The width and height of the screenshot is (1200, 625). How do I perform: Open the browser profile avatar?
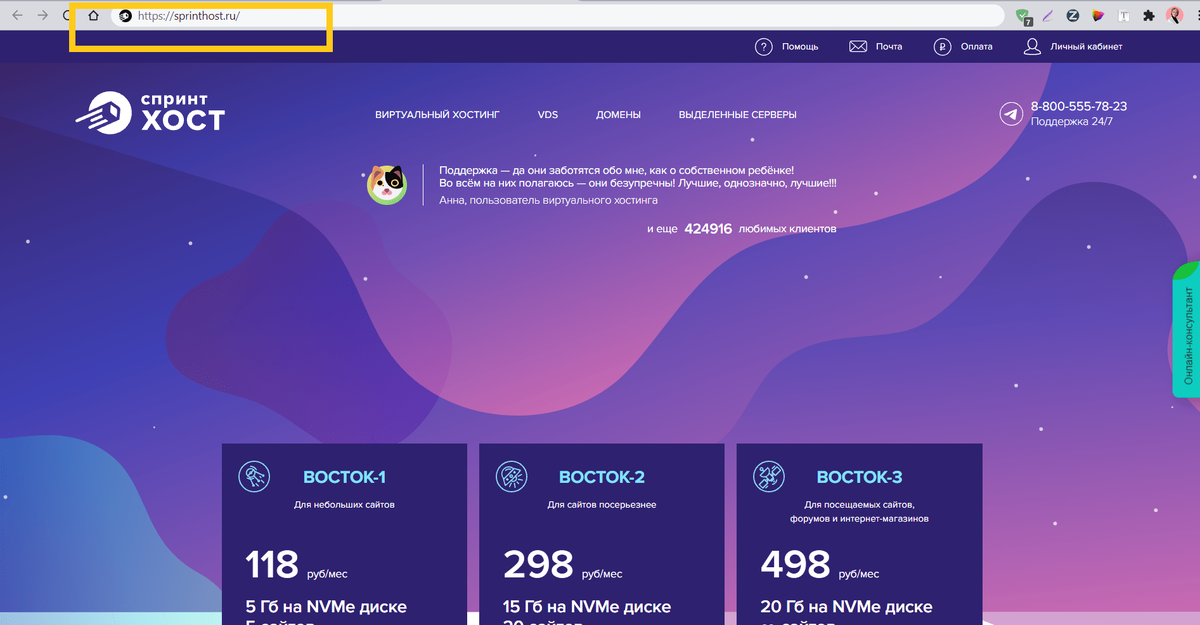(1175, 16)
